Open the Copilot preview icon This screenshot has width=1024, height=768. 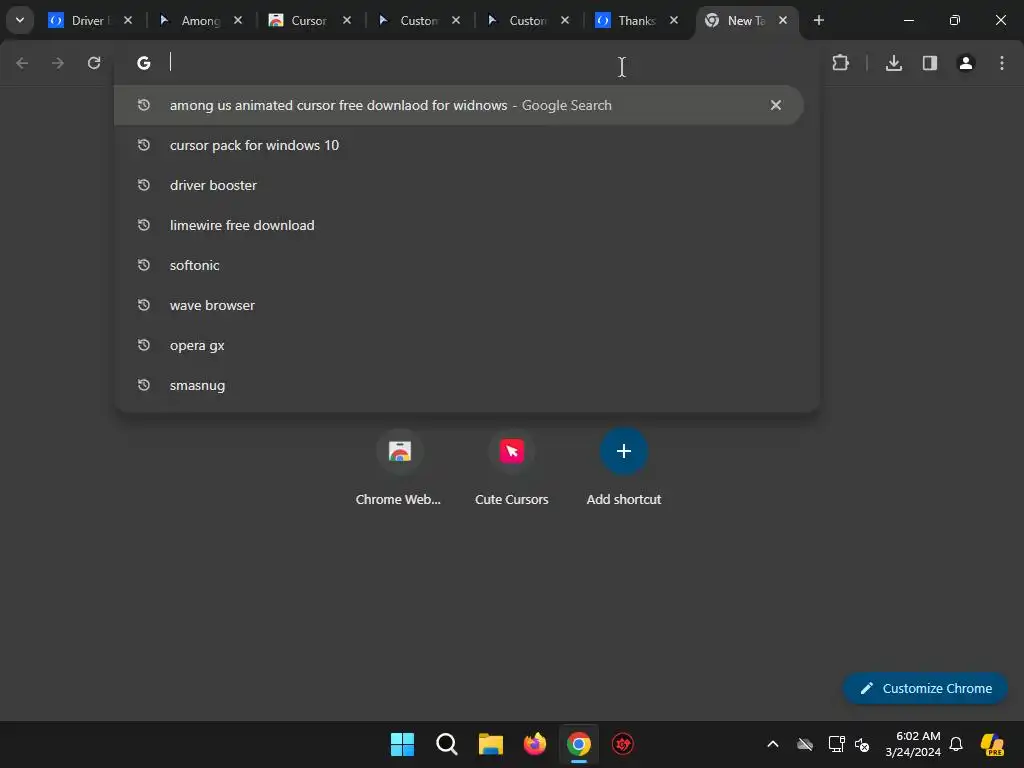(993, 744)
